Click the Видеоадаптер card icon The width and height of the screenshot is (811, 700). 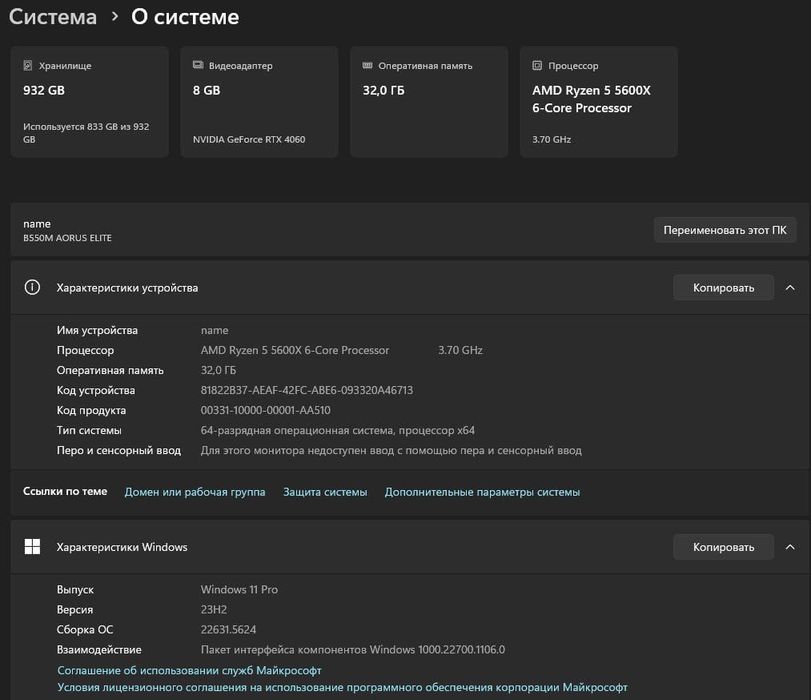coord(198,65)
